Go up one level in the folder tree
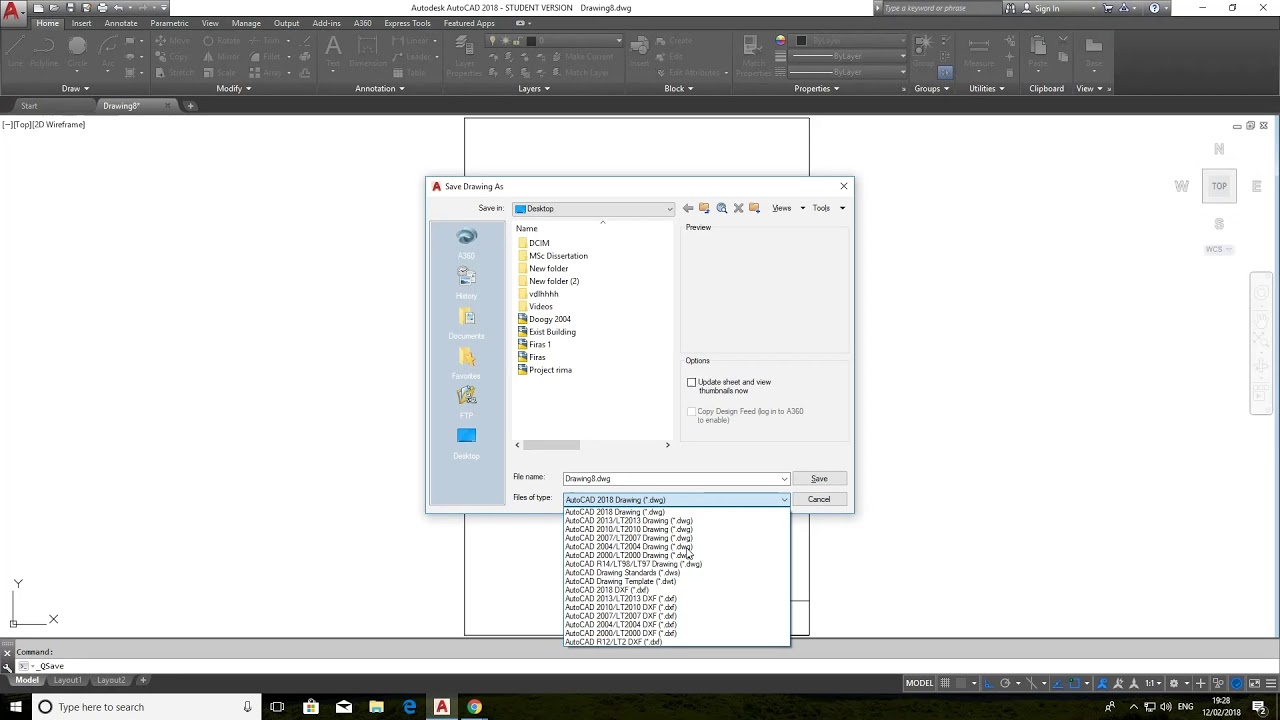The height and width of the screenshot is (720, 1280). coord(704,208)
